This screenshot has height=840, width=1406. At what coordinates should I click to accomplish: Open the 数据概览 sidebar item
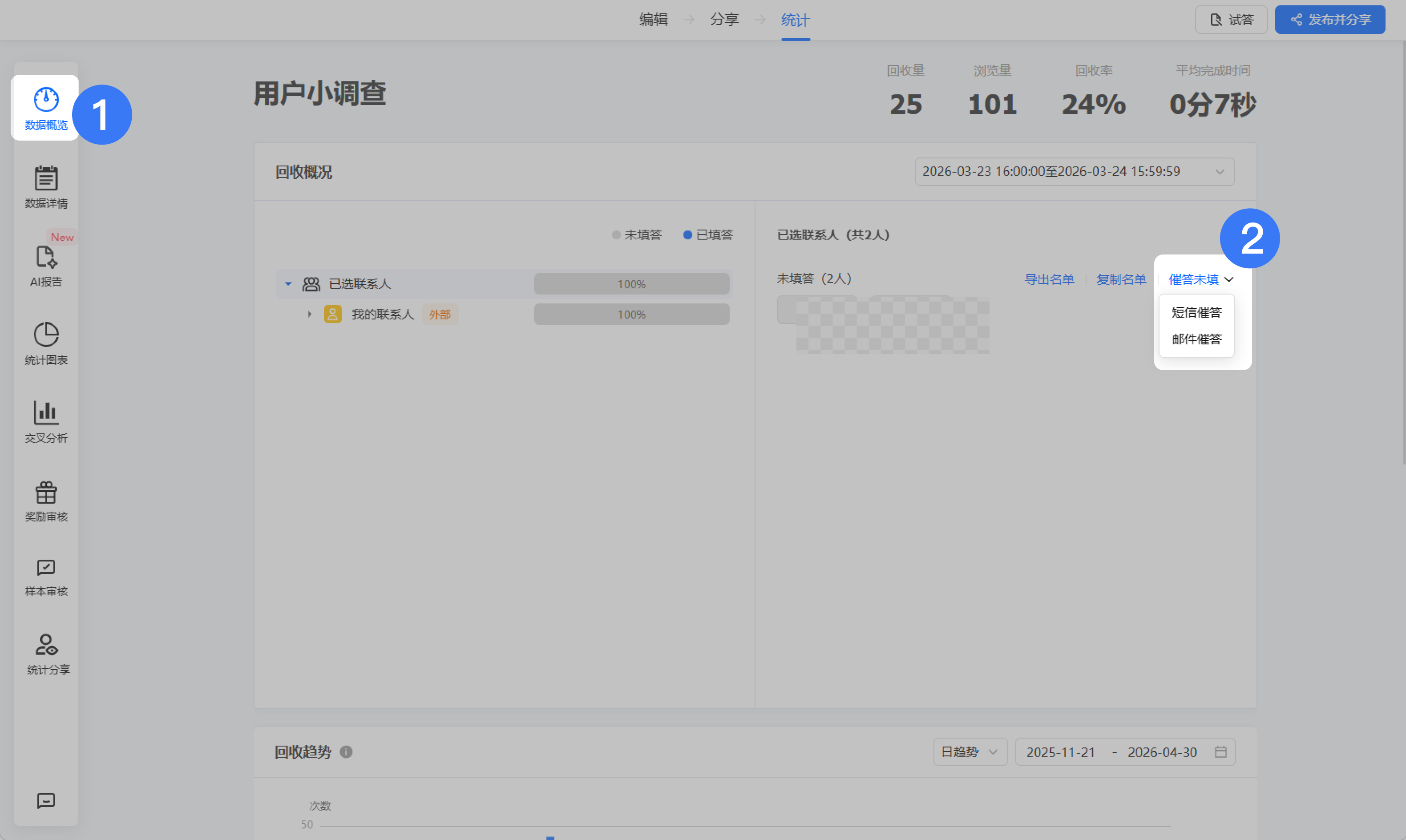click(46, 108)
